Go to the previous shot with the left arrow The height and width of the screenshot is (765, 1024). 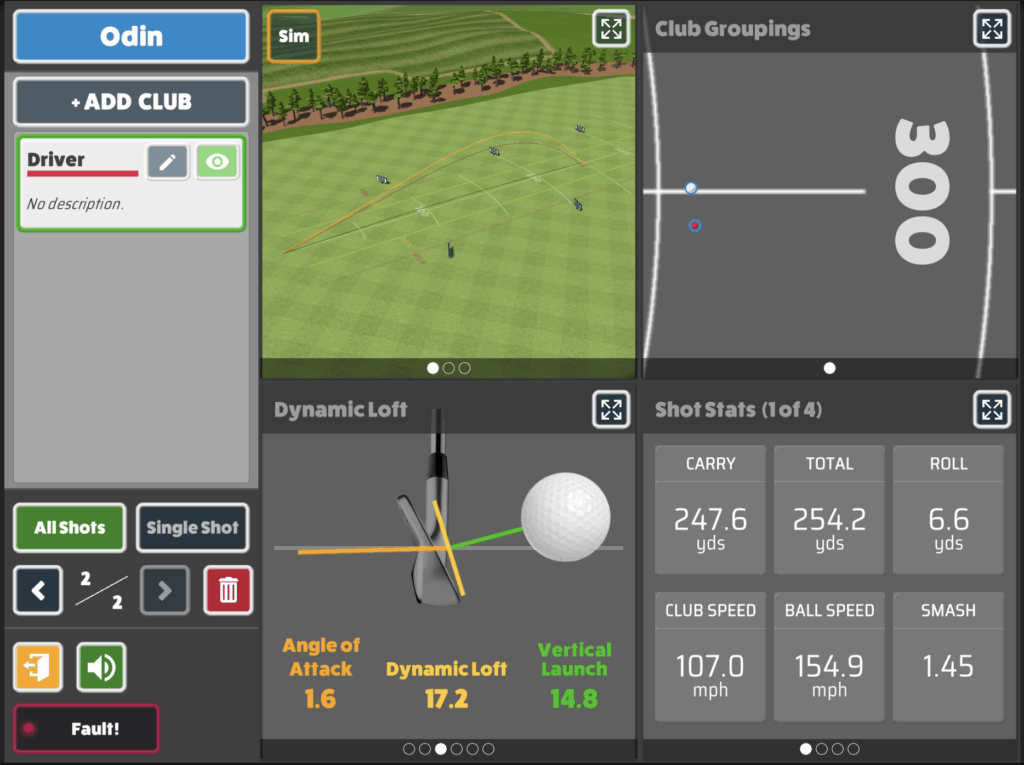click(37, 590)
